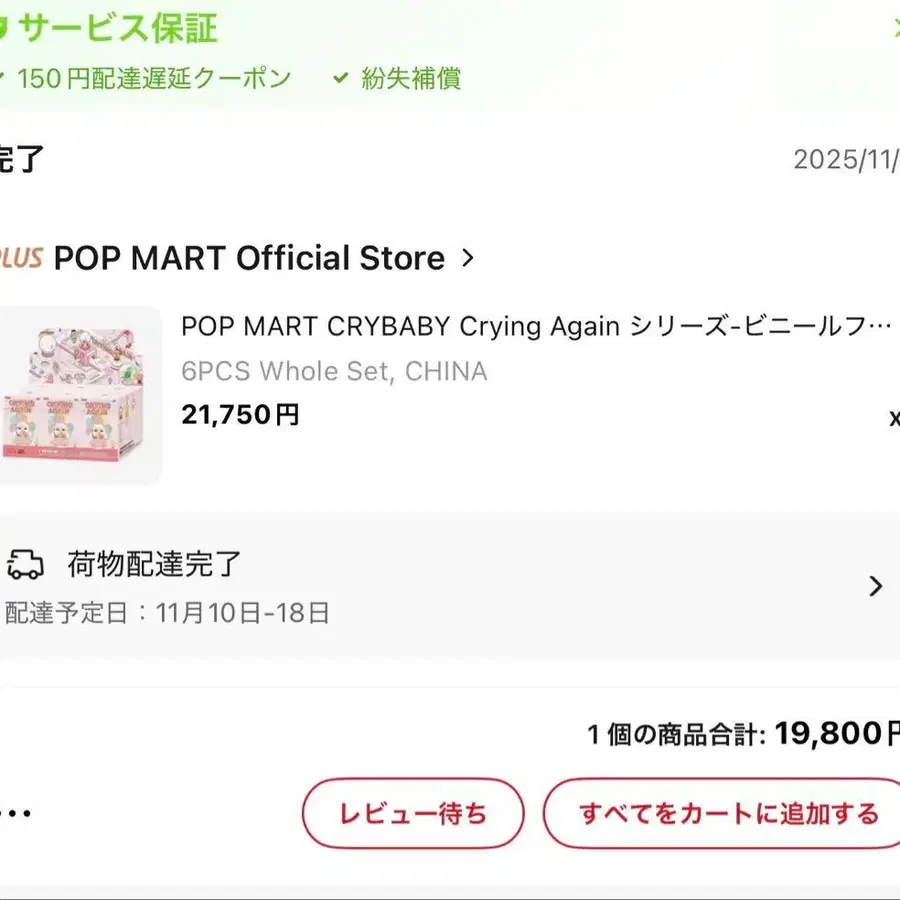Select the サービス保証 heading

click(x=117, y=29)
